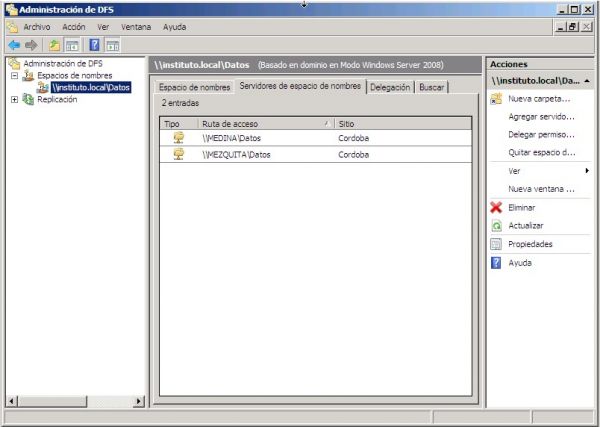
Task: Select the Servidores de espacio de nombres tab
Action: click(300, 86)
